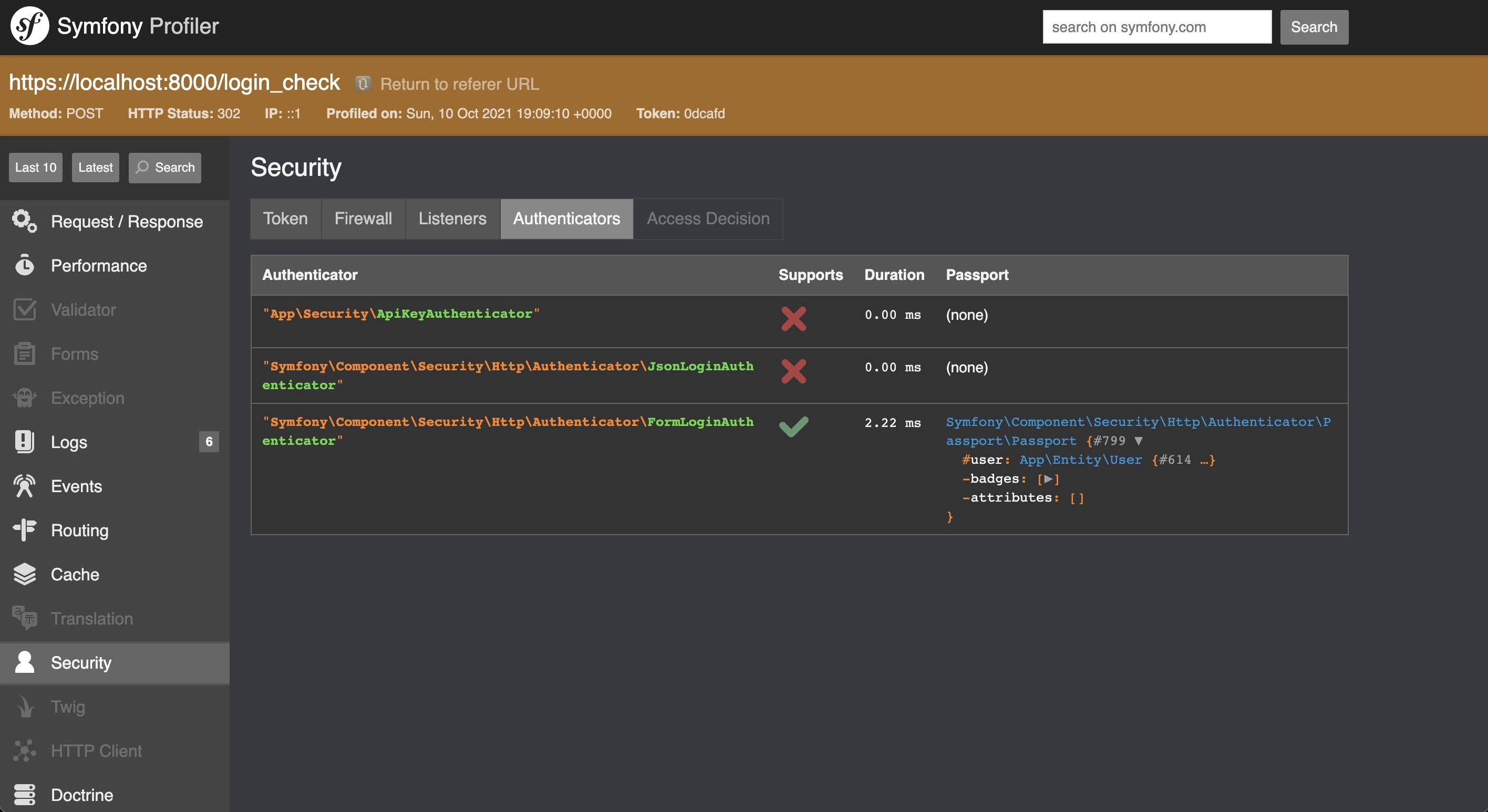
Task: Open the Doctrine panel
Action: tap(81, 795)
